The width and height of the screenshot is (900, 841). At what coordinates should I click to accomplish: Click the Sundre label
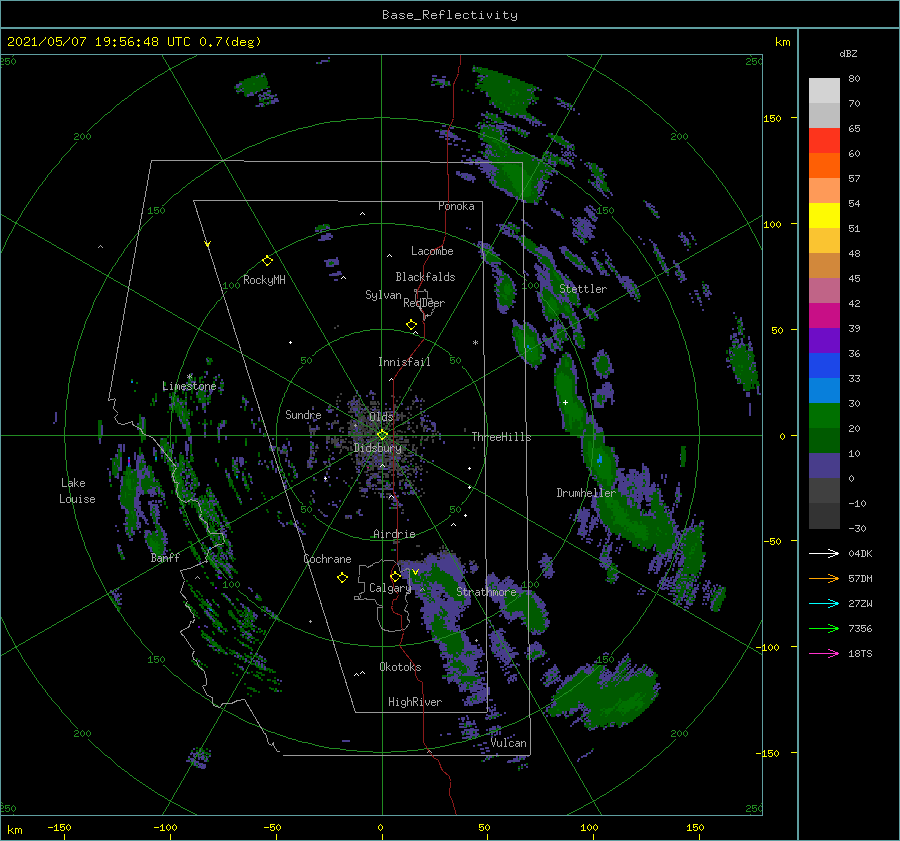pos(303,415)
